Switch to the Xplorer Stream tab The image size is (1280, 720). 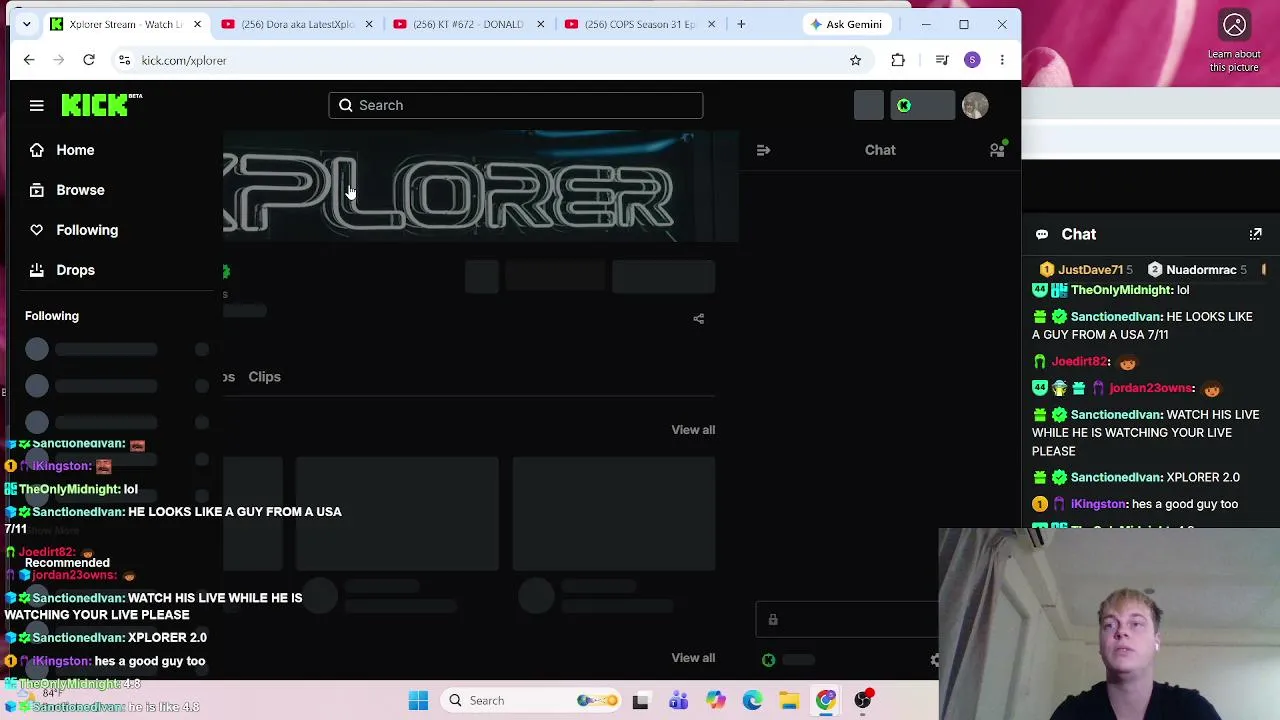pos(127,24)
